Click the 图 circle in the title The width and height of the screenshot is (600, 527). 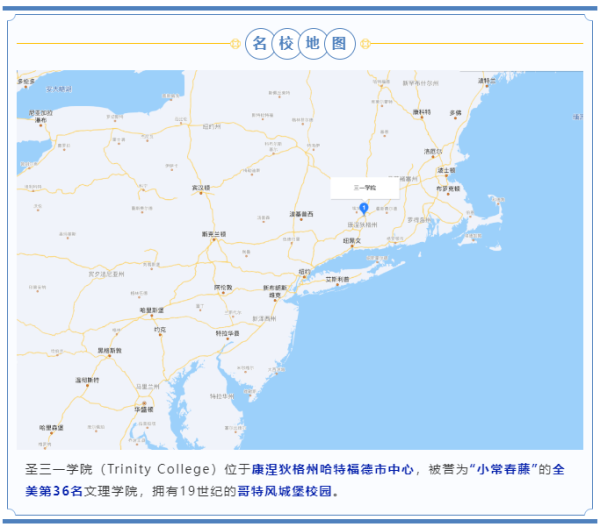(342, 43)
